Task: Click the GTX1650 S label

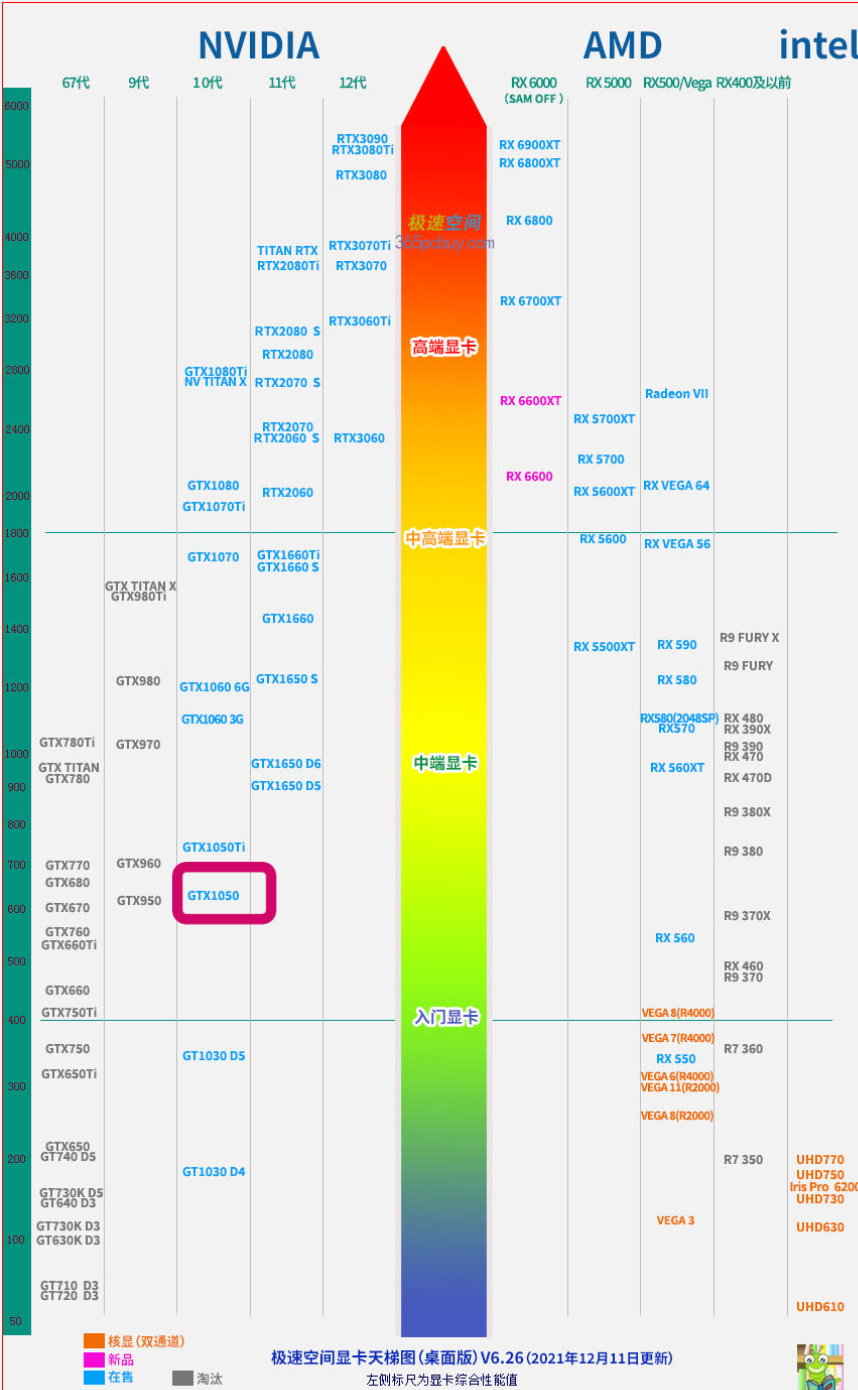Action: [287, 679]
